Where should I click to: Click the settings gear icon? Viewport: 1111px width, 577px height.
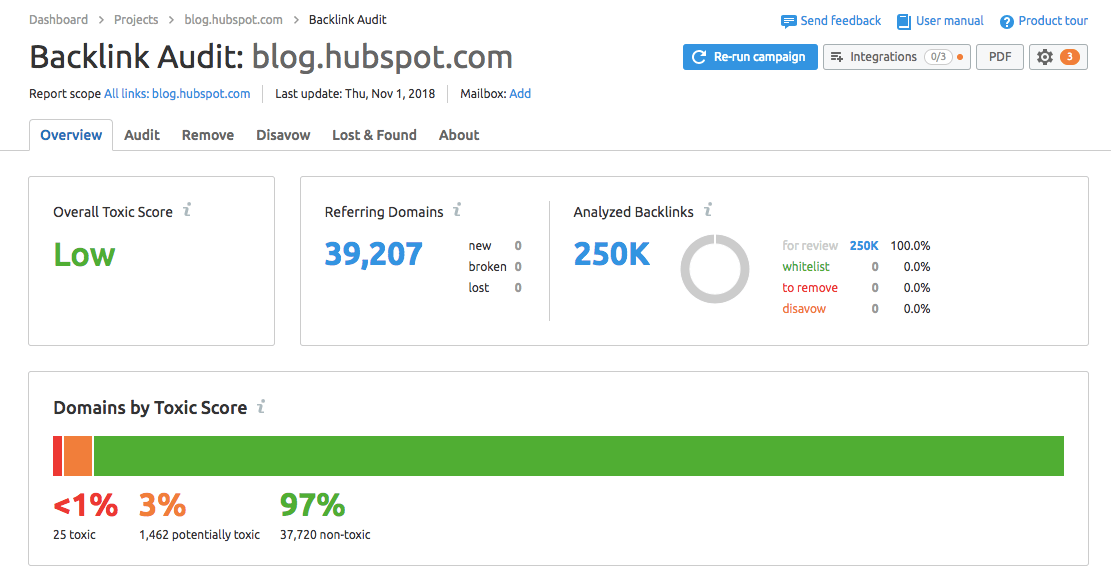coord(1045,57)
